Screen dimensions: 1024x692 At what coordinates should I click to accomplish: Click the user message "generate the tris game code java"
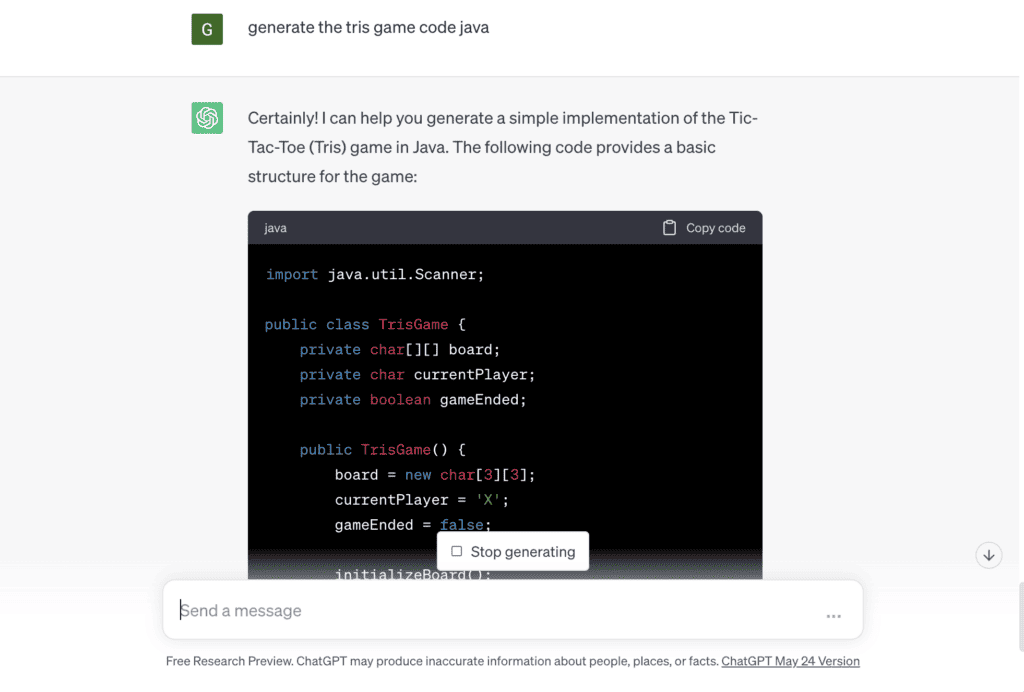pyautogui.click(x=368, y=27)
